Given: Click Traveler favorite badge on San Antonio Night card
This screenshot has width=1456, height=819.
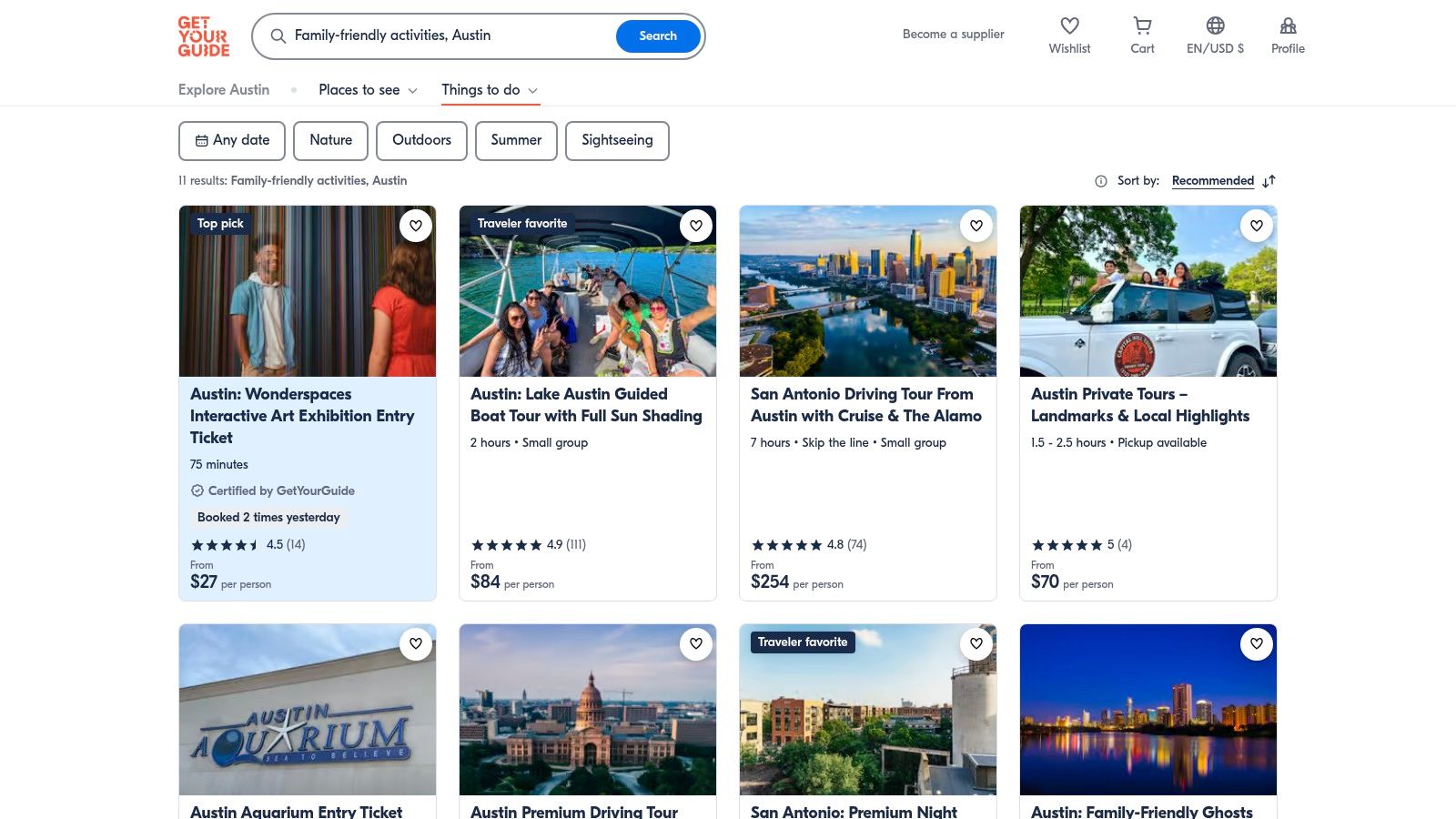Looking at the screenshot, I should pos(803,642).
